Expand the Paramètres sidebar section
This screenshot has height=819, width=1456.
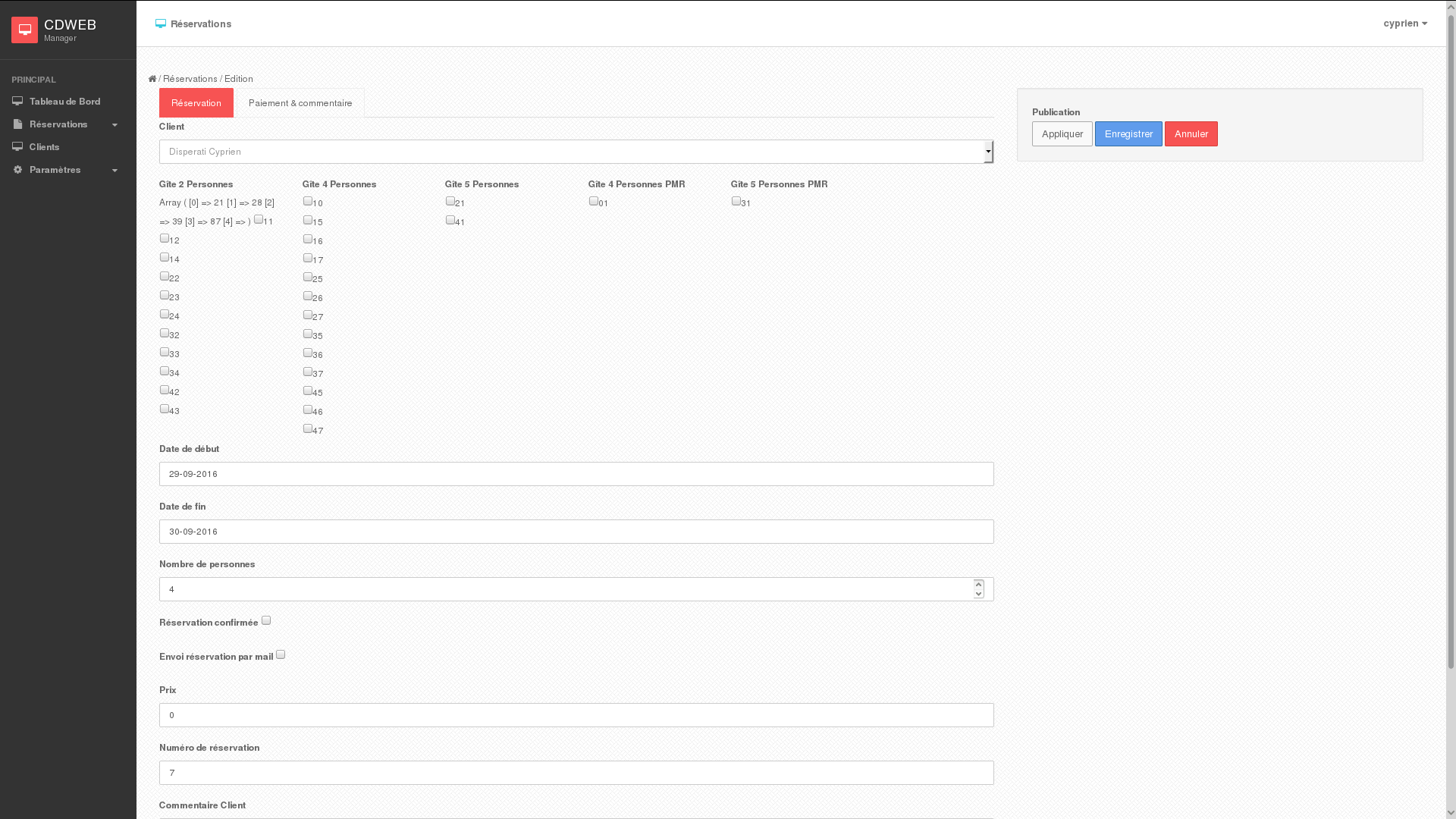pyautogui.click(x=115, y=170)
